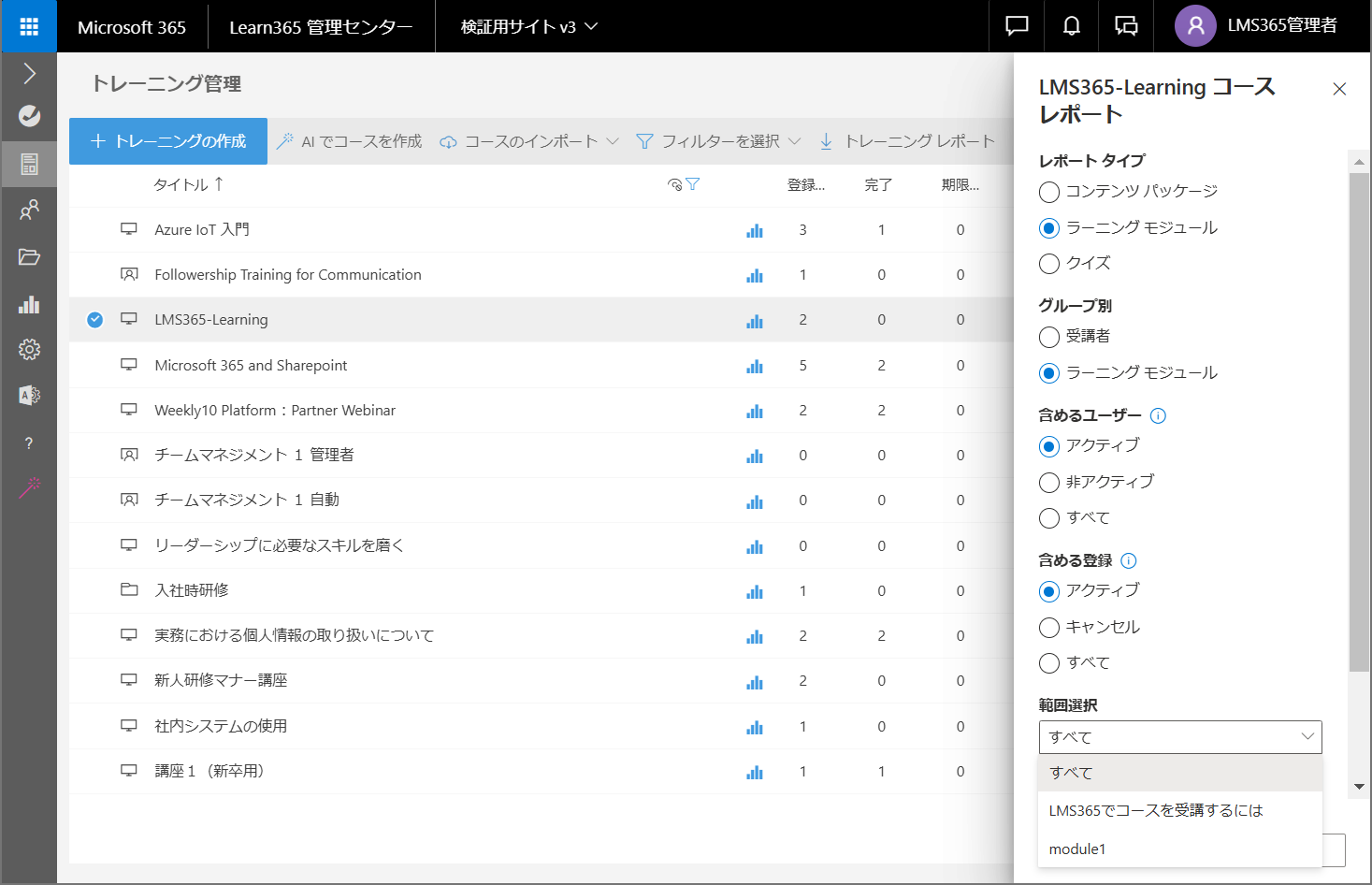Open training management icon in sidebar

(29, 165)
